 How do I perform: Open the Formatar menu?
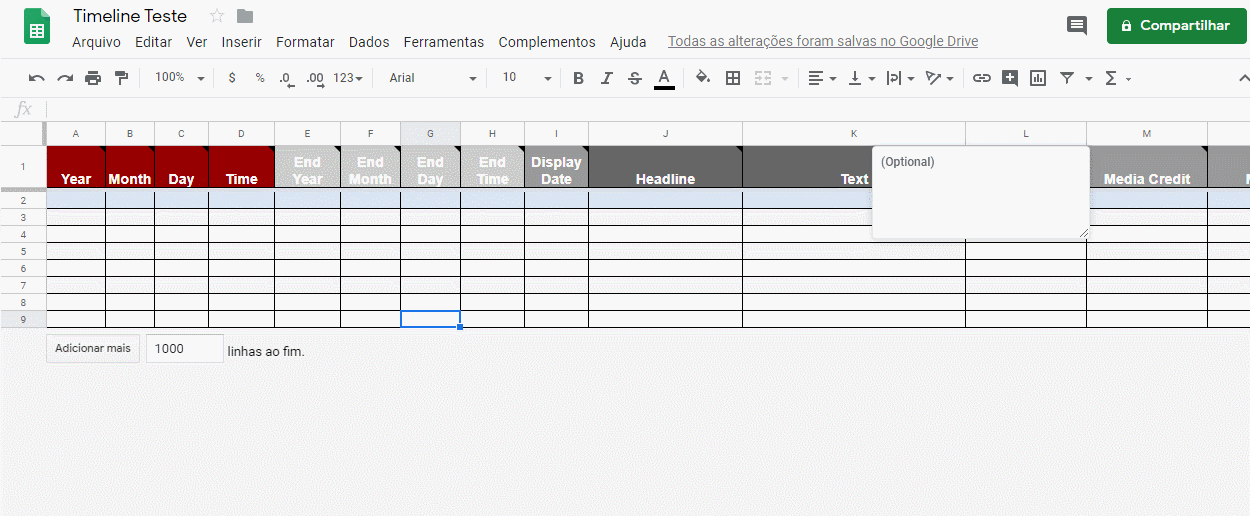[x=305, y=42]
